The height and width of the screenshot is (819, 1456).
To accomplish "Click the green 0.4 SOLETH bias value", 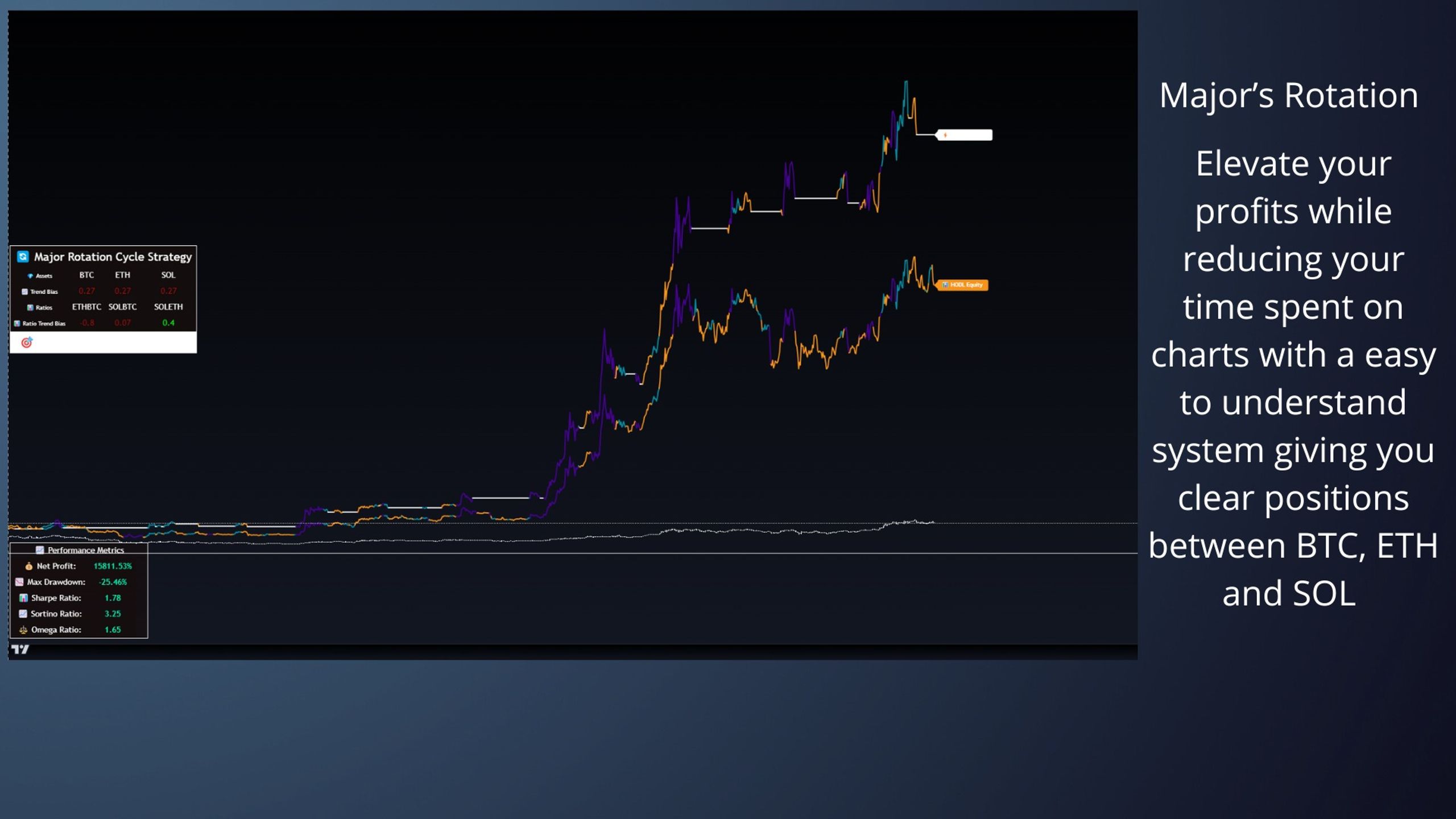I will [x=168, y=322].
